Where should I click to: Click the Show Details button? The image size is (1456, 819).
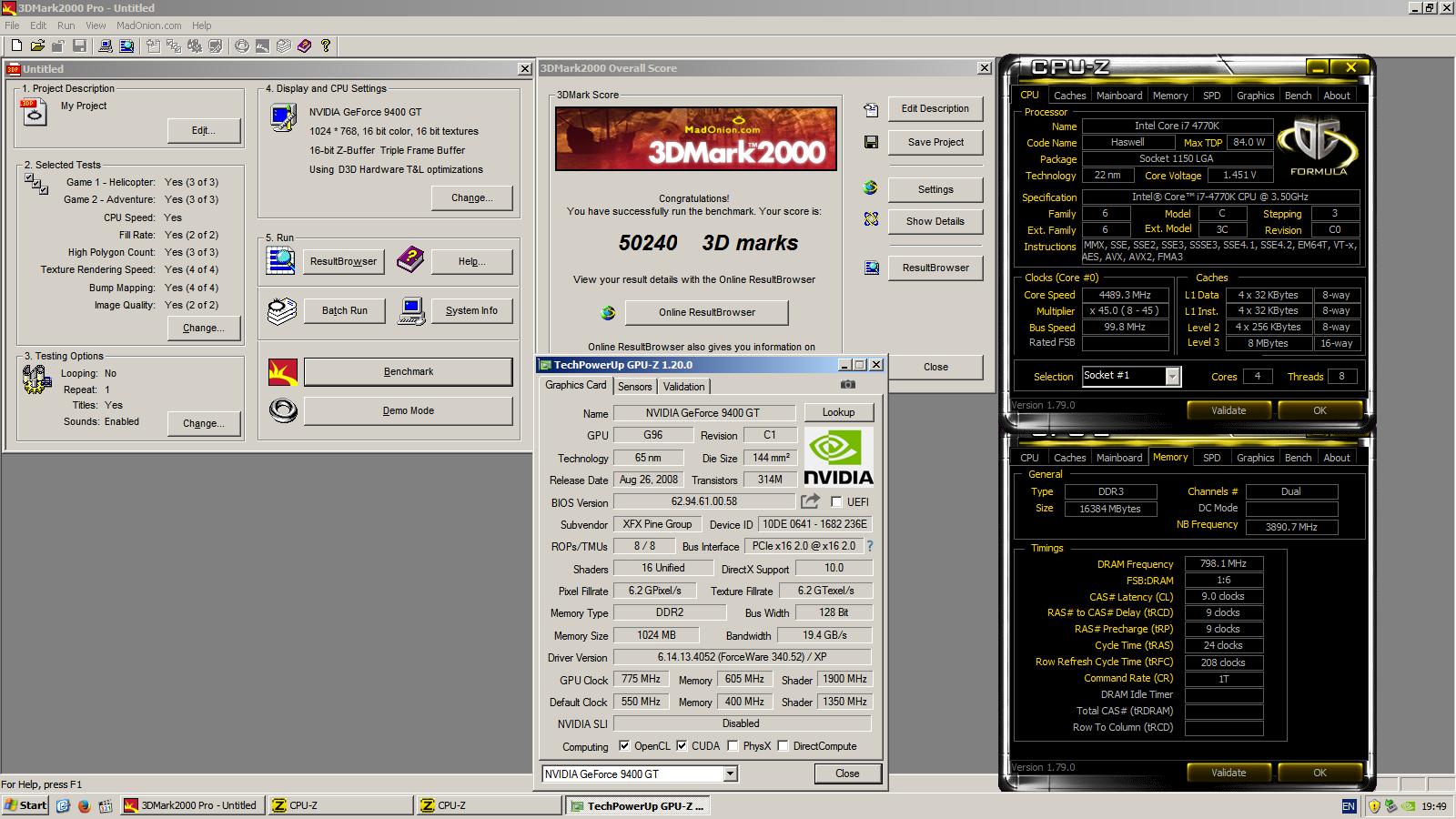pyautogui.click(x=935, y=222)
